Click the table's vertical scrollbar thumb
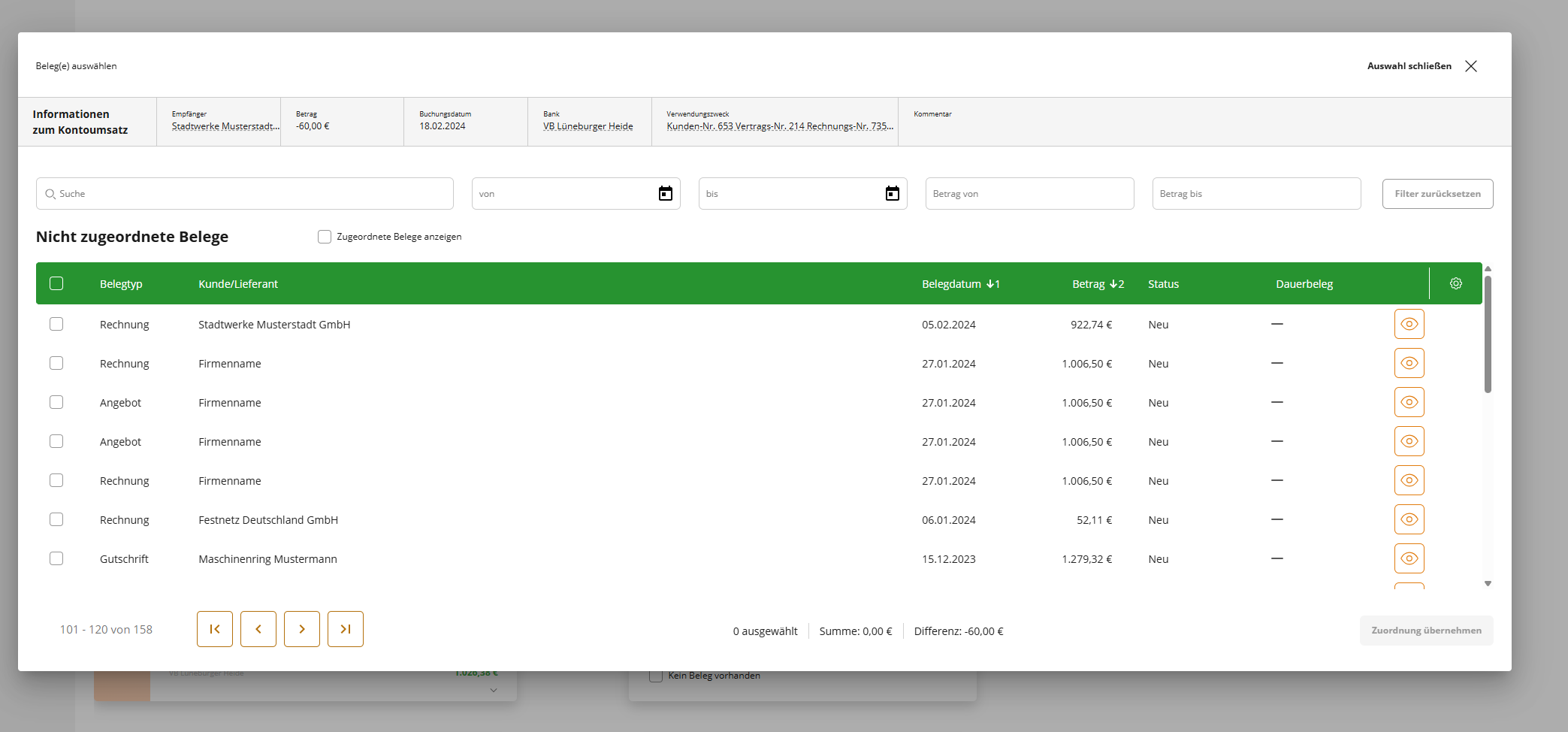This screenshot has width=1568, height=732. pos(1488,334)
